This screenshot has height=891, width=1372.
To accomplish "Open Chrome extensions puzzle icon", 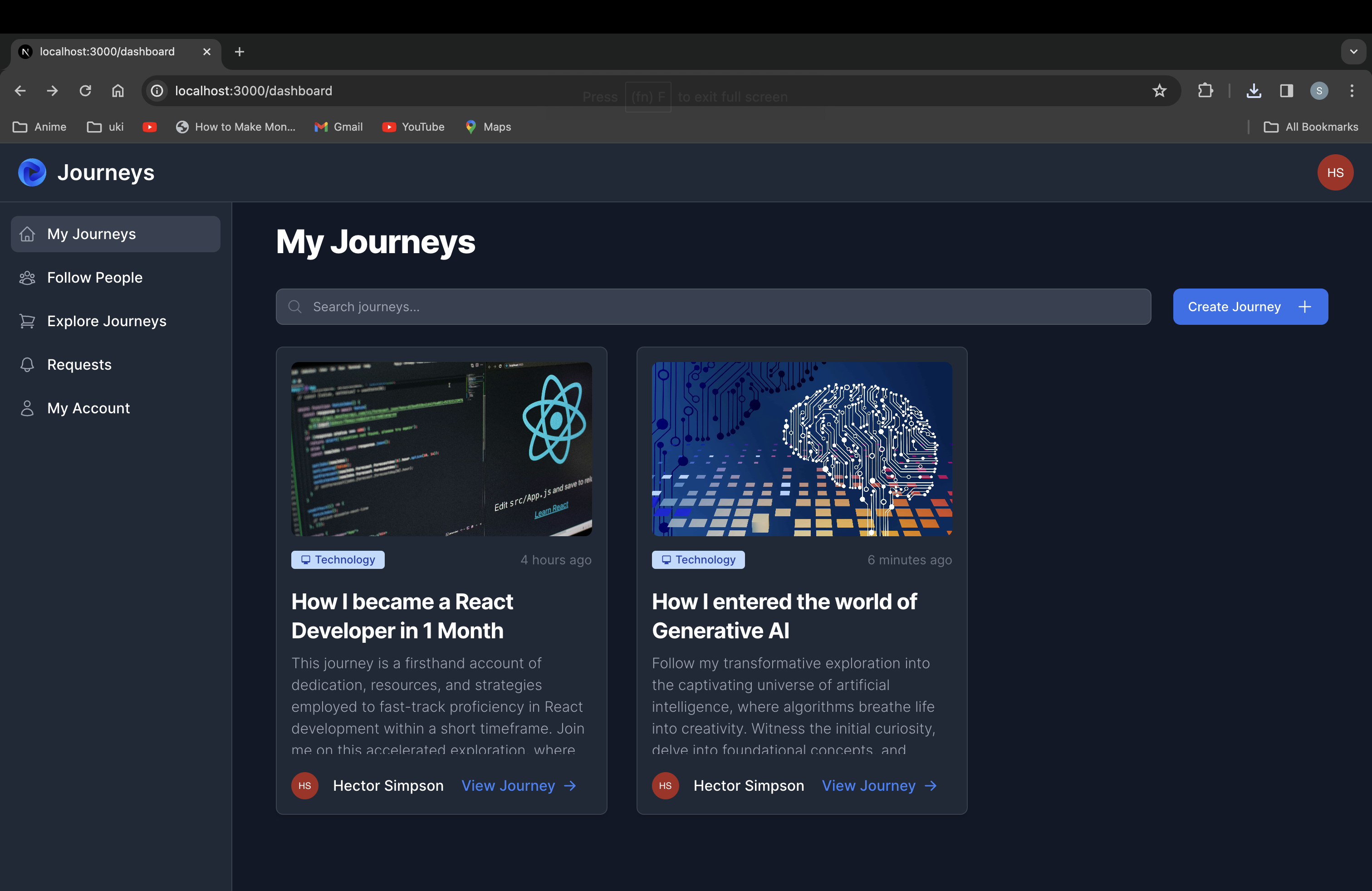I will [x=1205, y=90].
